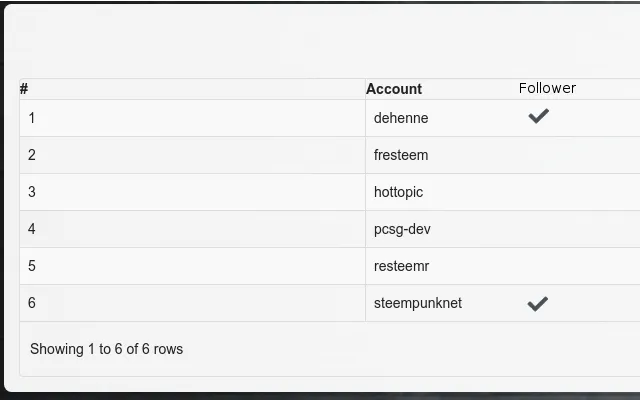Click the follower checkmark for dehenne
Screen dimensions: 640x400
538,116
